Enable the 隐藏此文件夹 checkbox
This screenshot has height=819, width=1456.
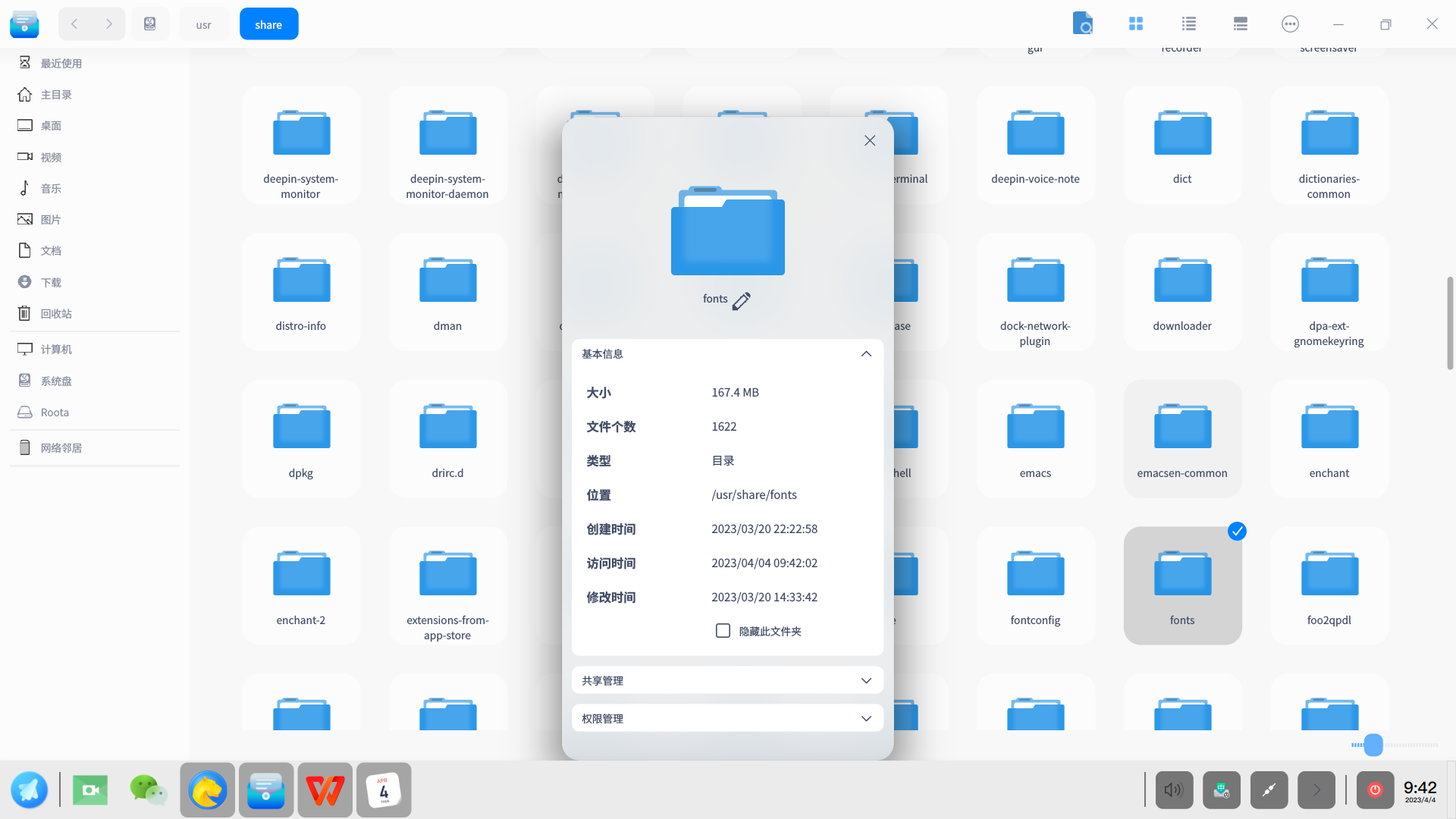click(x=723, y=630)
